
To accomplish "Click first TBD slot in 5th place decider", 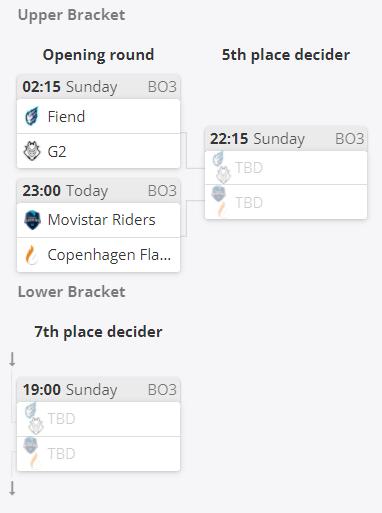I will click(x=286, y=167).
